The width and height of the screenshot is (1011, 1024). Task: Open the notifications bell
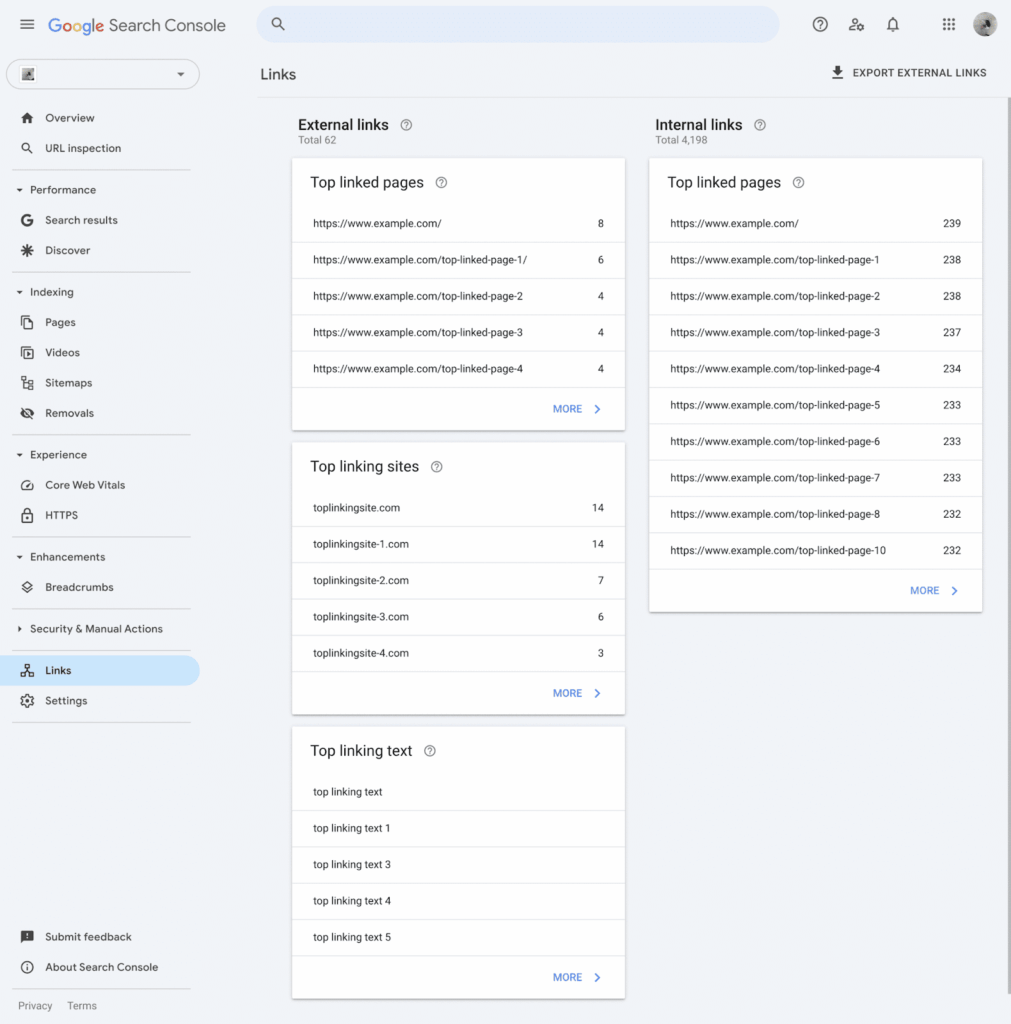point(893,24)
